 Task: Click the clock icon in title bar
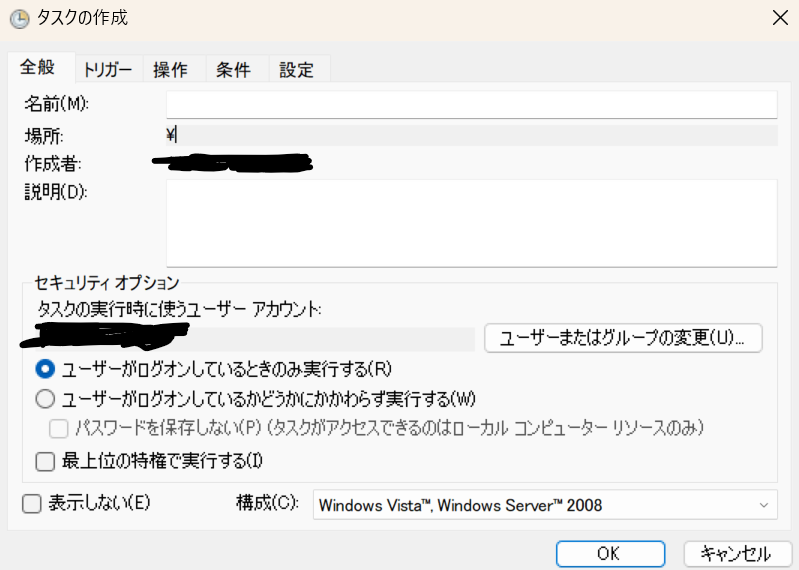click(x=19, y=18)
